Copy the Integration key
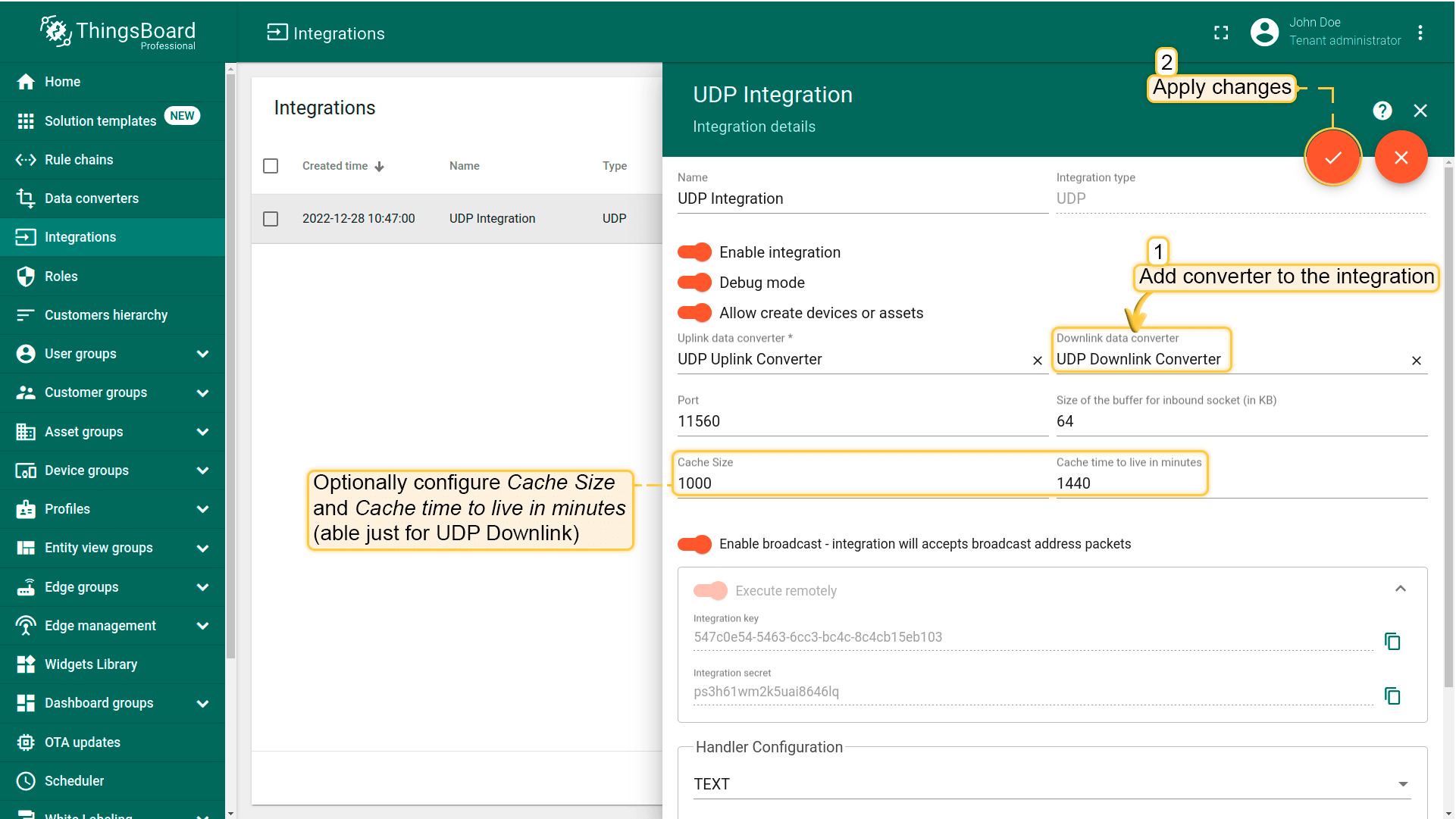This screenshot has width=1456, height=819. click(1392, 641)
